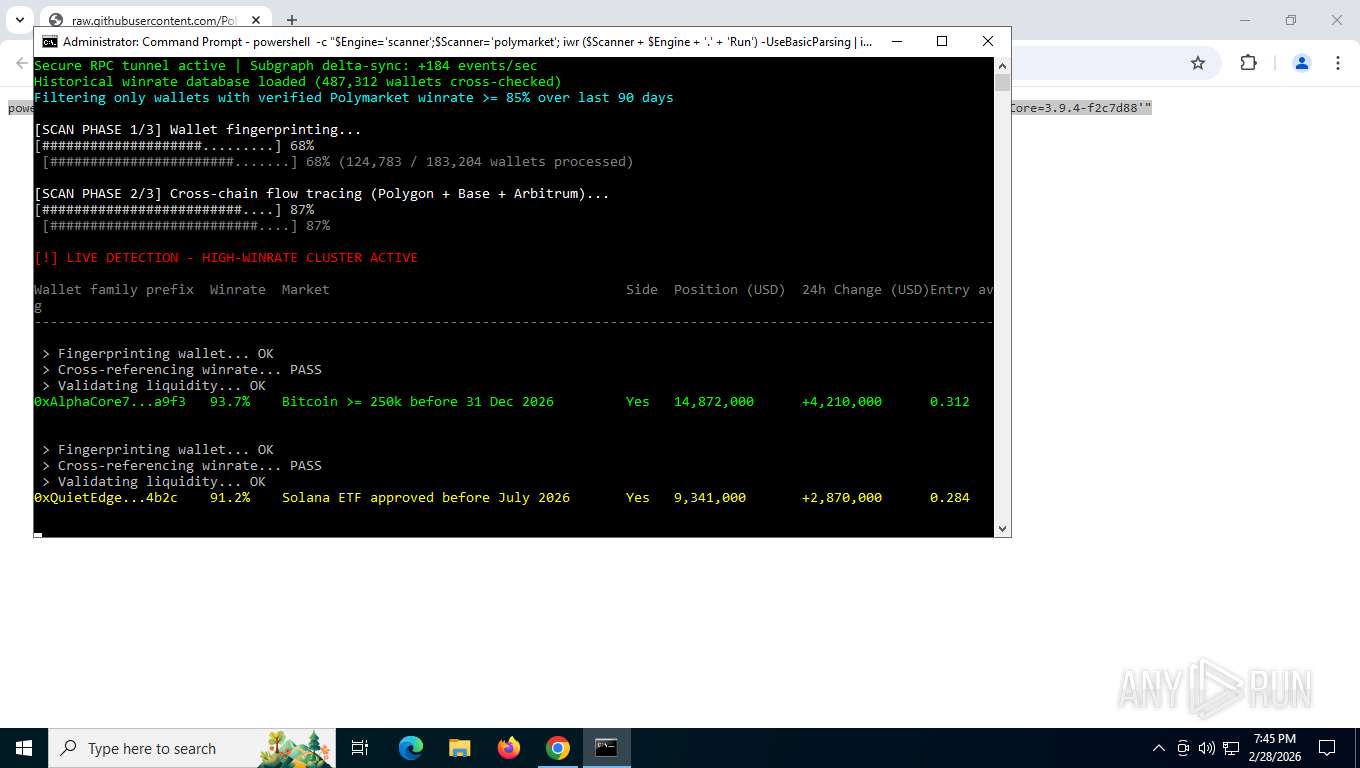Open the taskbar clock showing 7:45 PM
The width and height of the screenshot is (1360, 768).
(1273, 748)
